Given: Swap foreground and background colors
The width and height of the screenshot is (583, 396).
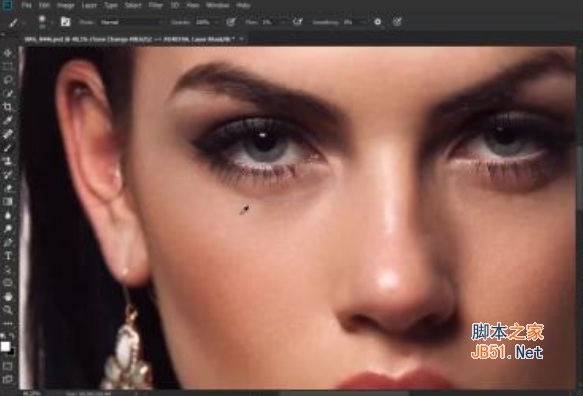Looking at the screenshot, I should tap(12, 336).
